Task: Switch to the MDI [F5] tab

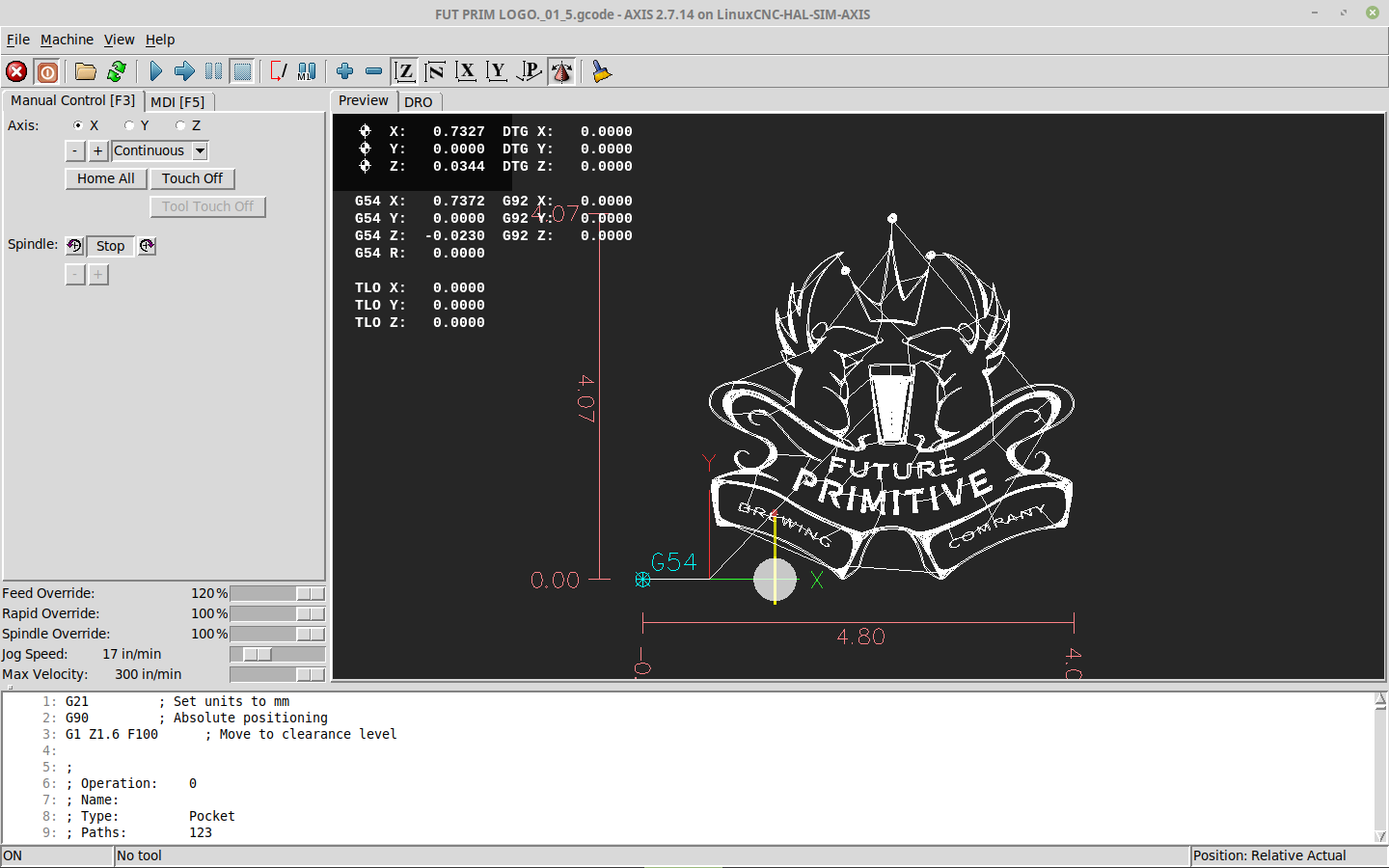Action: (x=177, y=101)
